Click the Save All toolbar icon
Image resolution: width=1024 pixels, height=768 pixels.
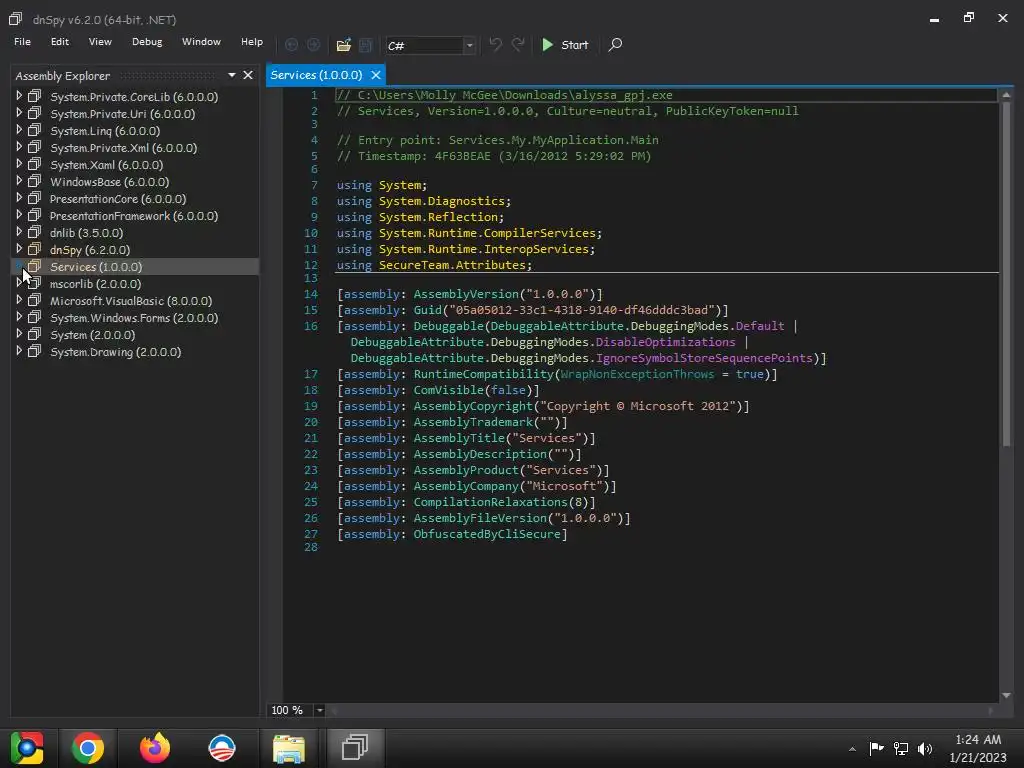coord(366,45)
